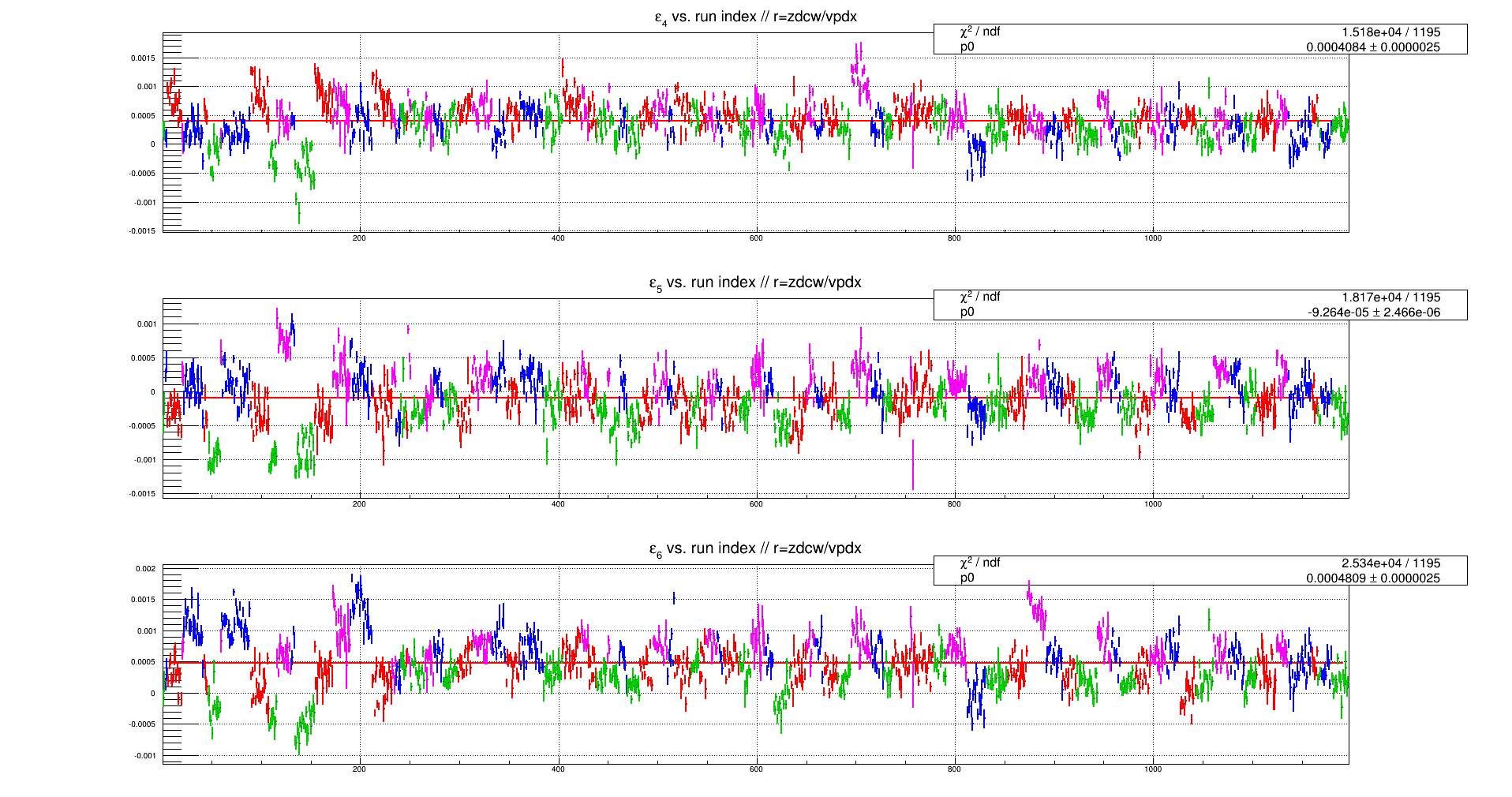Image resolution: width=1512 pixels, height=797 pixels.
Task: Click y-axis label -0.0005 in ε4 plot
Action: 142,174
